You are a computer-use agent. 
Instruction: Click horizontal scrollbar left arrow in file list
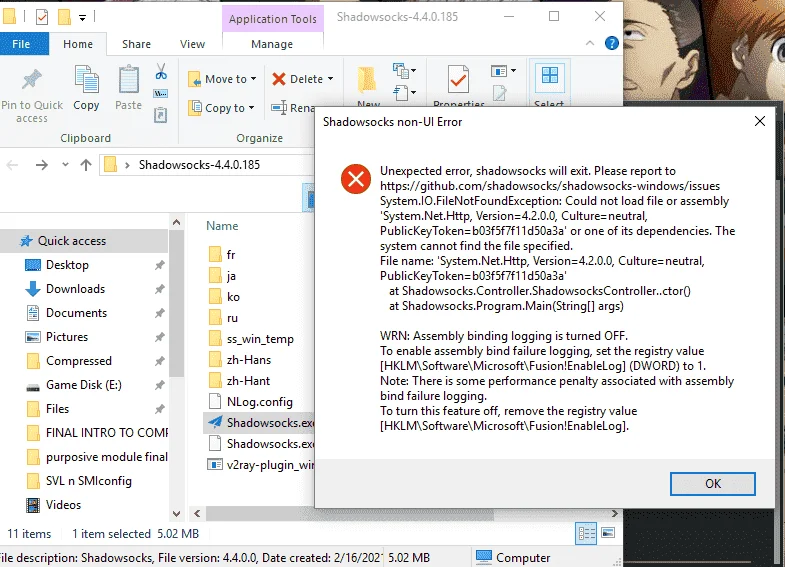click(x=197, y=513)
